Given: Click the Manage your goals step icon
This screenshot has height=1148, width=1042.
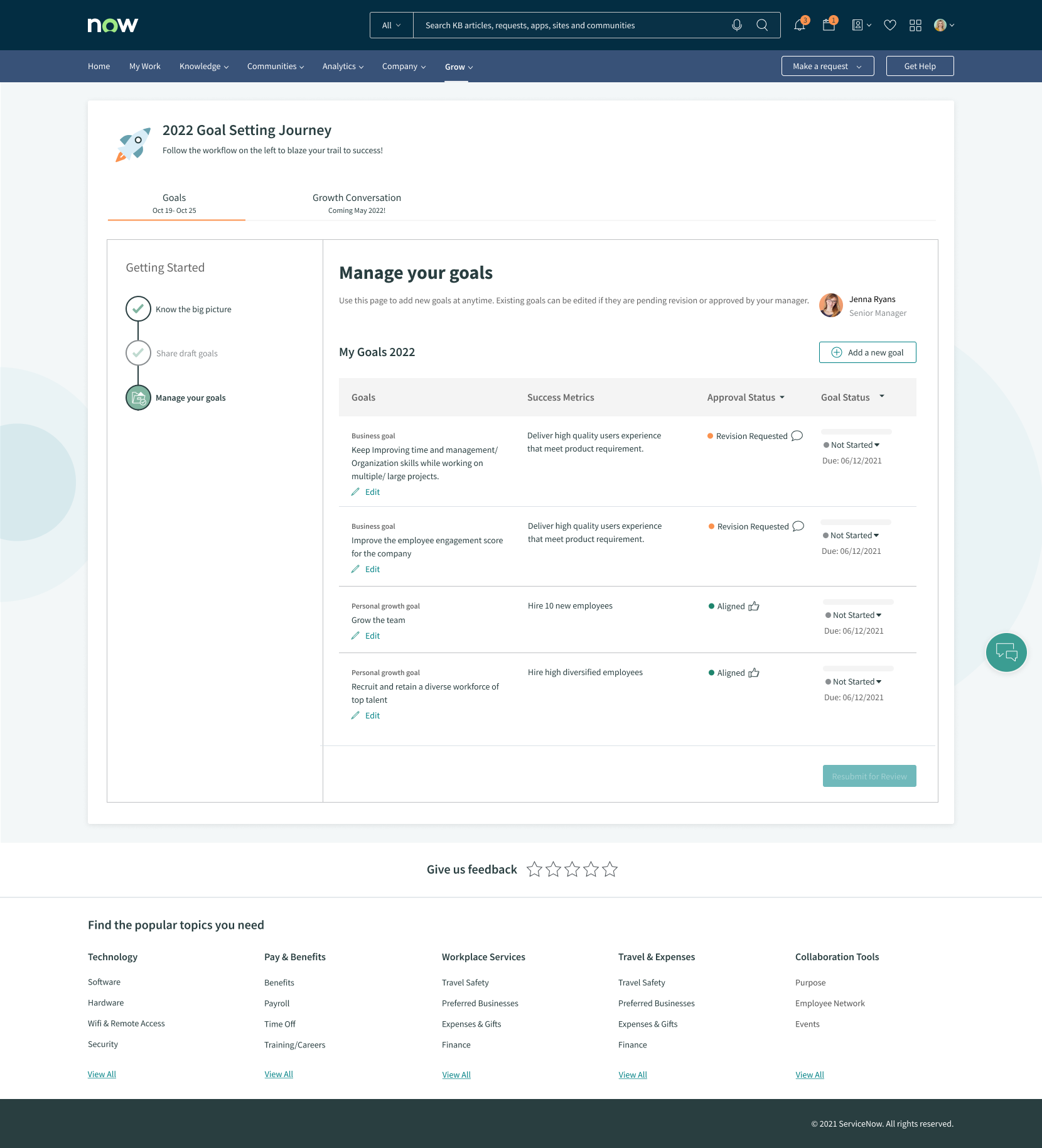Looking at the screenshot, I should click(138, 398).
